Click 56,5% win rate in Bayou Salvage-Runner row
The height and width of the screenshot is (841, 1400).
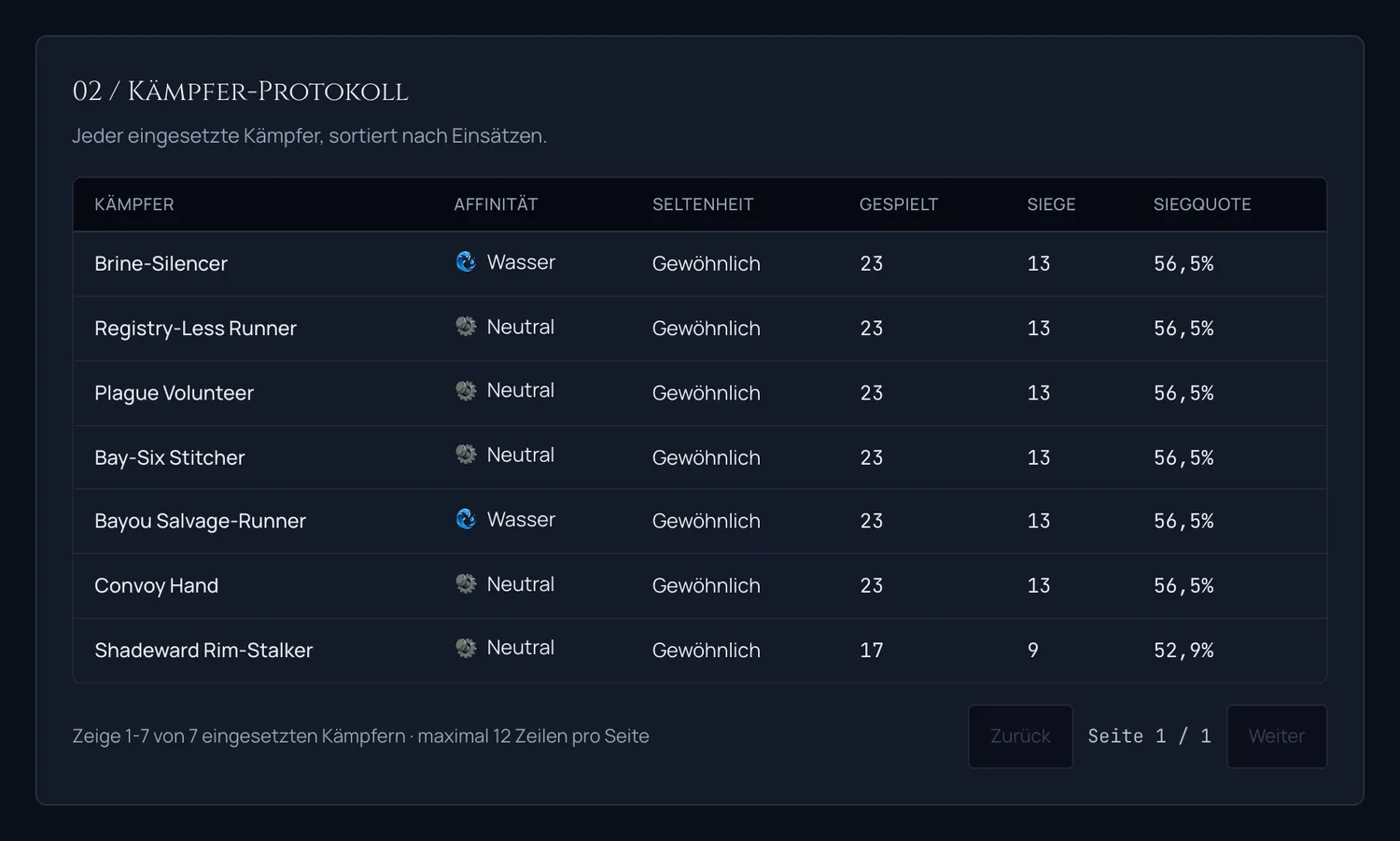point(1183,521)
